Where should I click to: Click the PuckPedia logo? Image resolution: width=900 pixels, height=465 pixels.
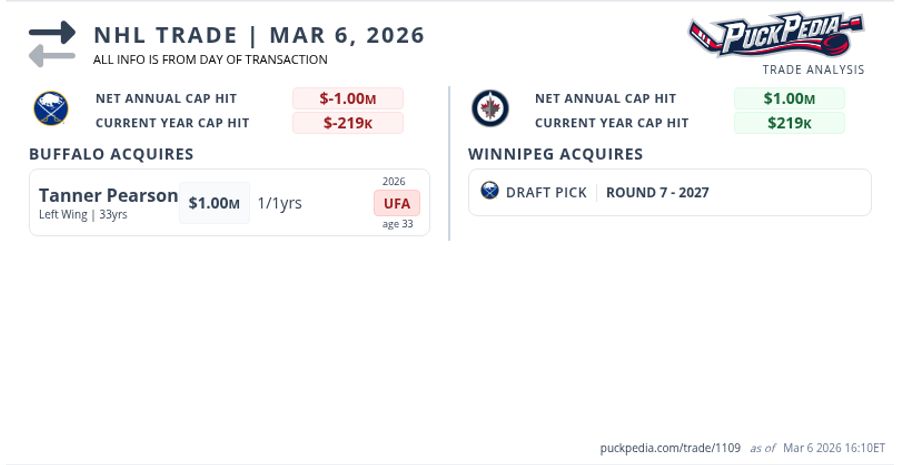(x=776, y=36)
